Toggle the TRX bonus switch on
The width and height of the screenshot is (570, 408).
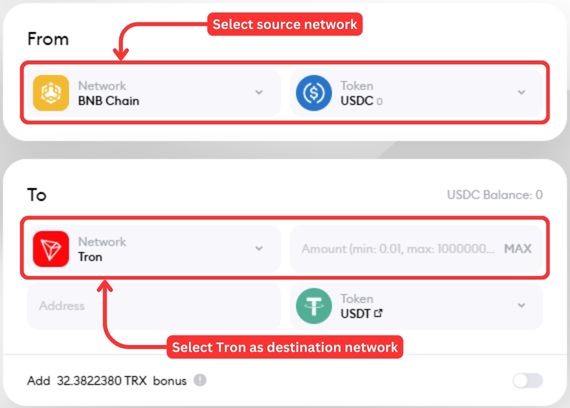click(x=527, y=381)
